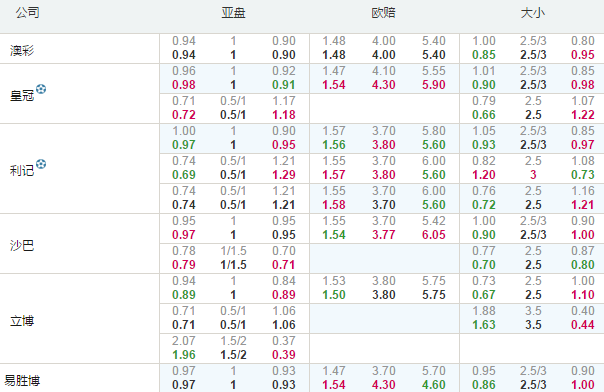
Task: Open the 皇冠 company link
Action: click(x=22, y=95)
